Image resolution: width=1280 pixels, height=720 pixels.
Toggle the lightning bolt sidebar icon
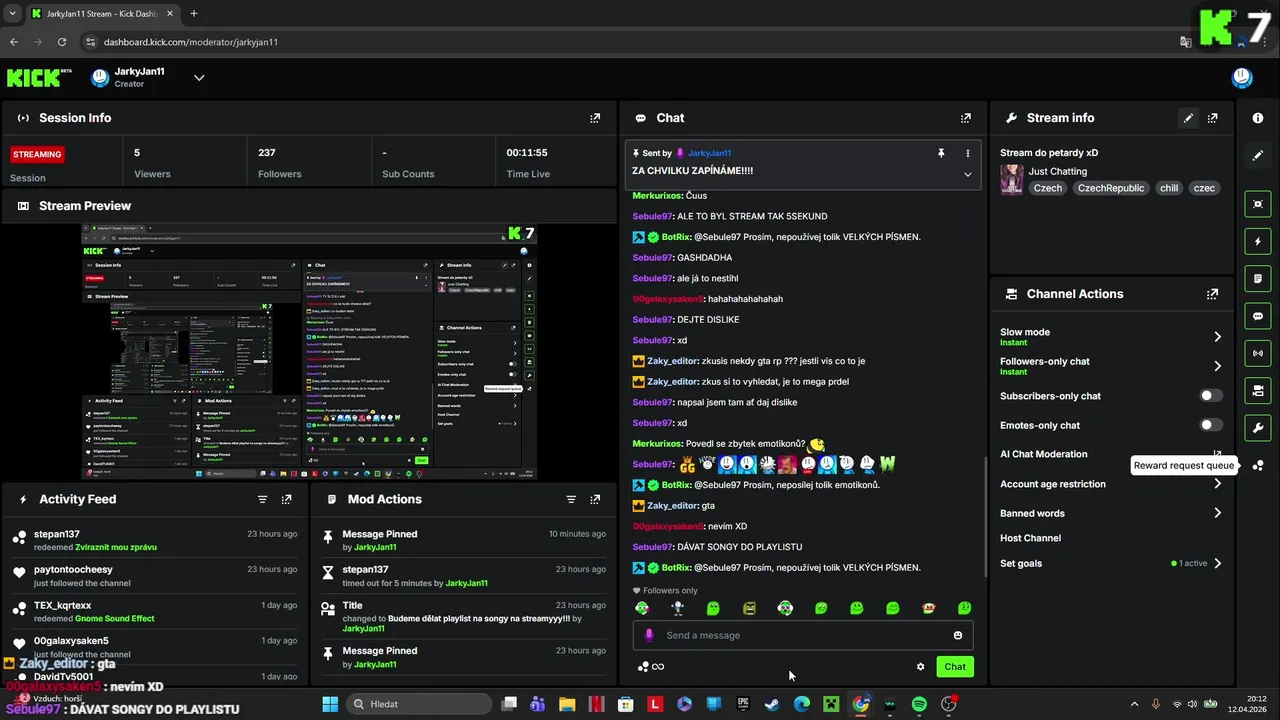pos(1258,241)
